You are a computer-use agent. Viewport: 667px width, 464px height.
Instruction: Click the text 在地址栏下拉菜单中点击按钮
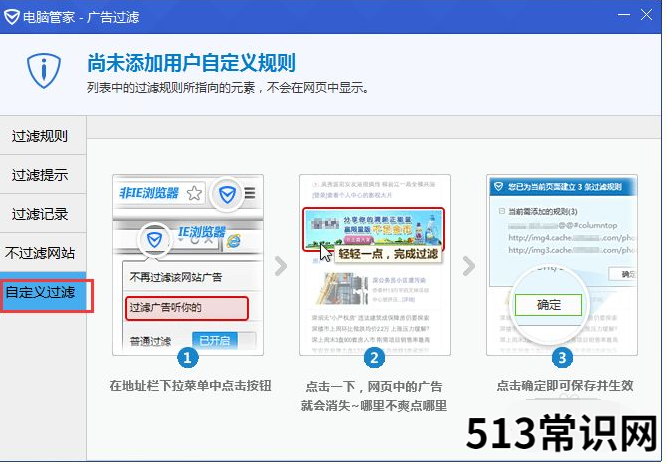190,386
